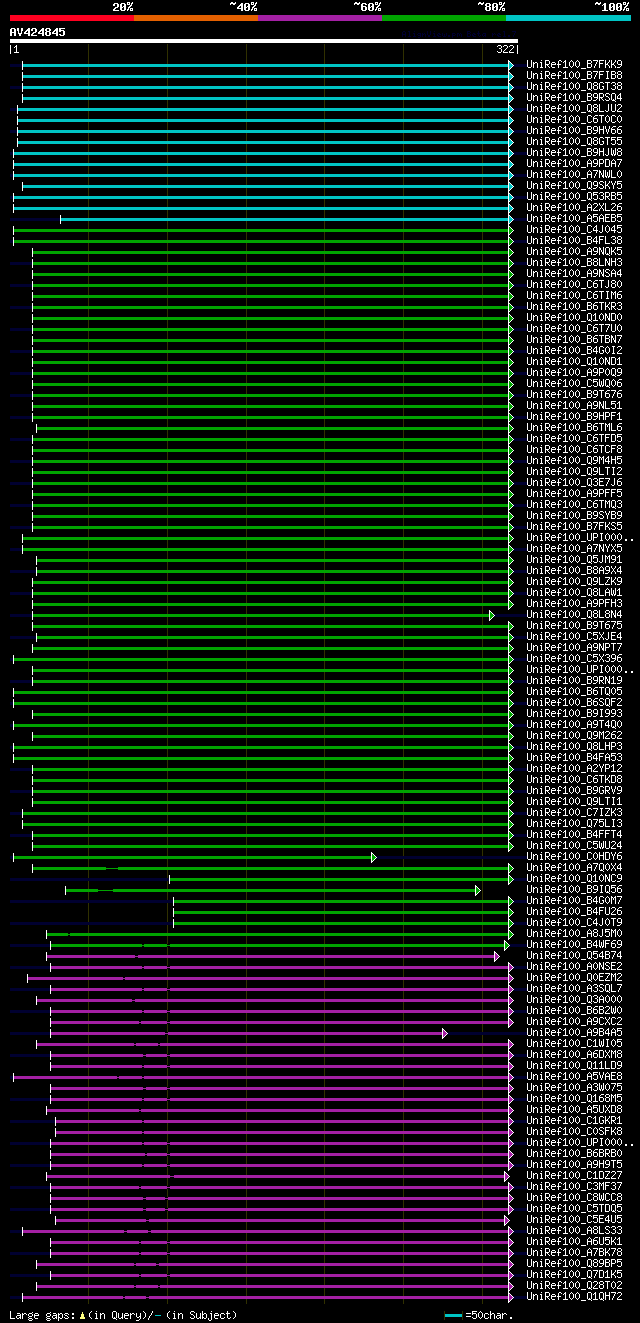Select hit label UniRef100_Q9SKY5
This screenshot has width=640, height=1323.
(x=574, y=186)
